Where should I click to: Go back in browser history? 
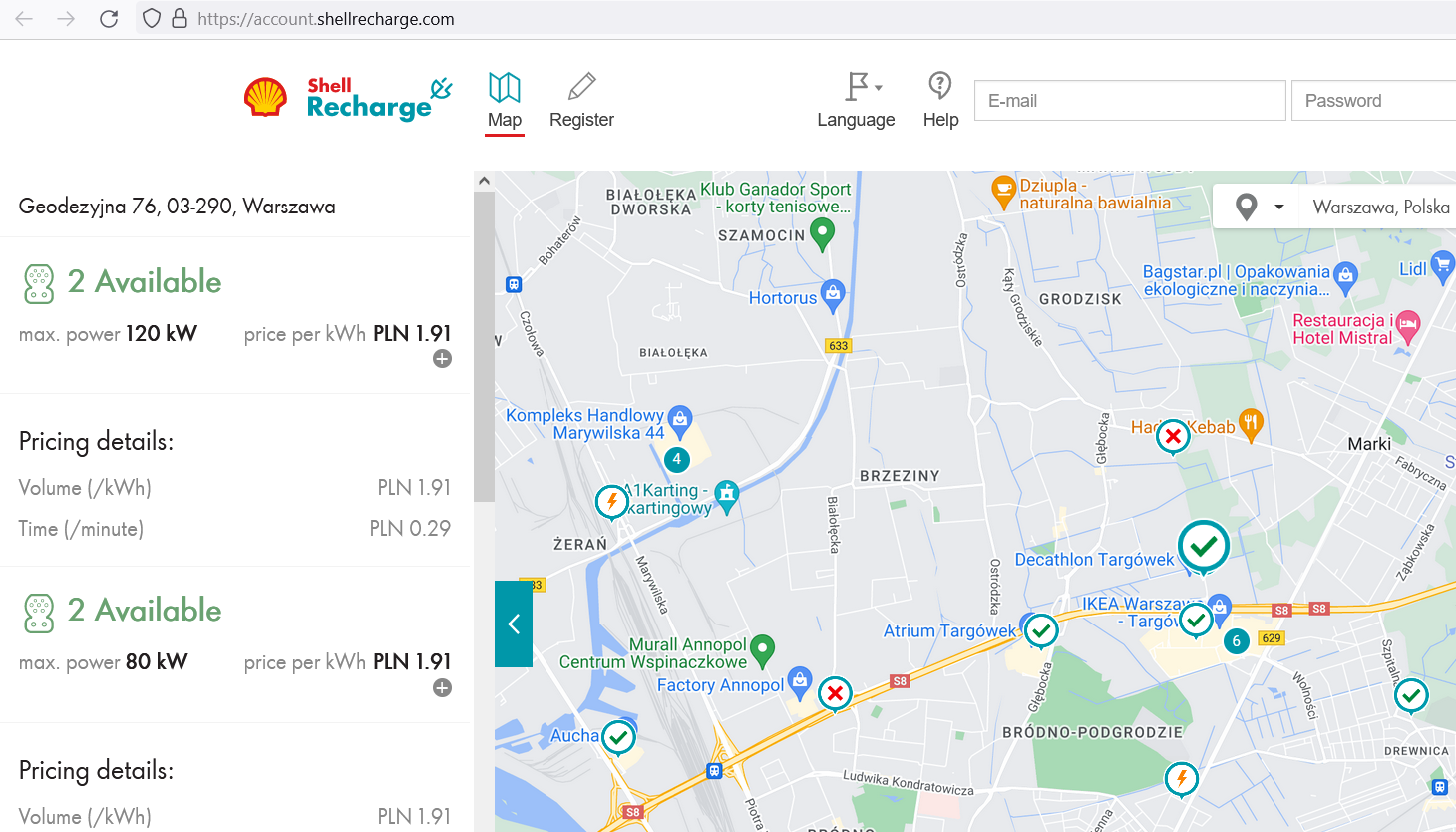click(x=24, y=19)
